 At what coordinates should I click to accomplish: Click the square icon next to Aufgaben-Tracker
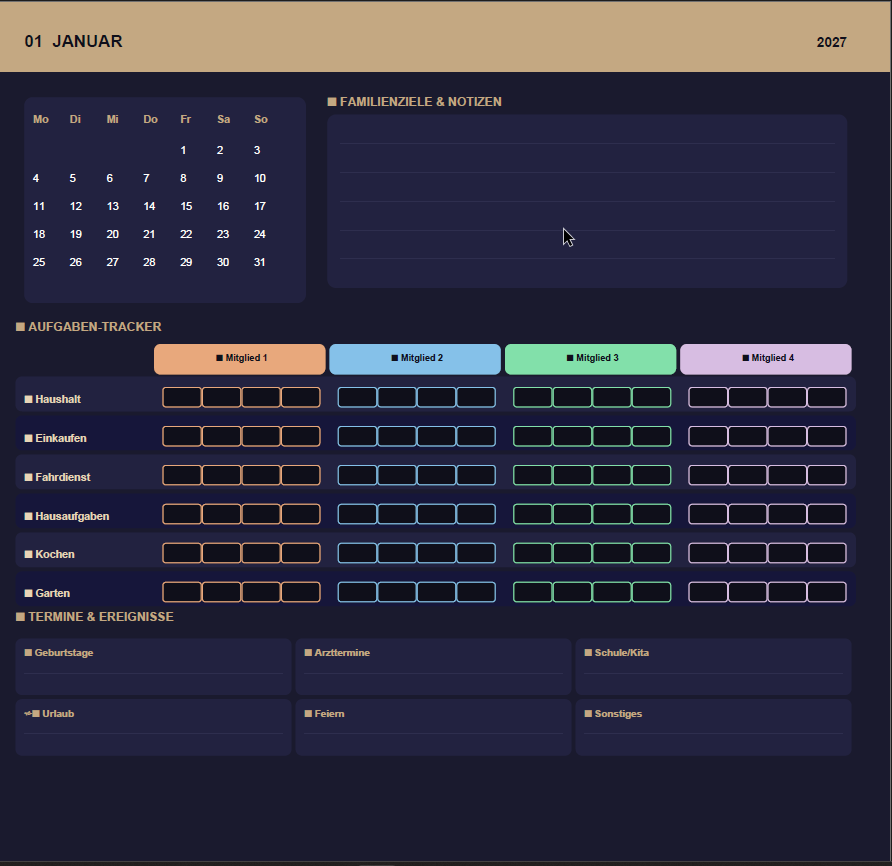tap(20, 327)
